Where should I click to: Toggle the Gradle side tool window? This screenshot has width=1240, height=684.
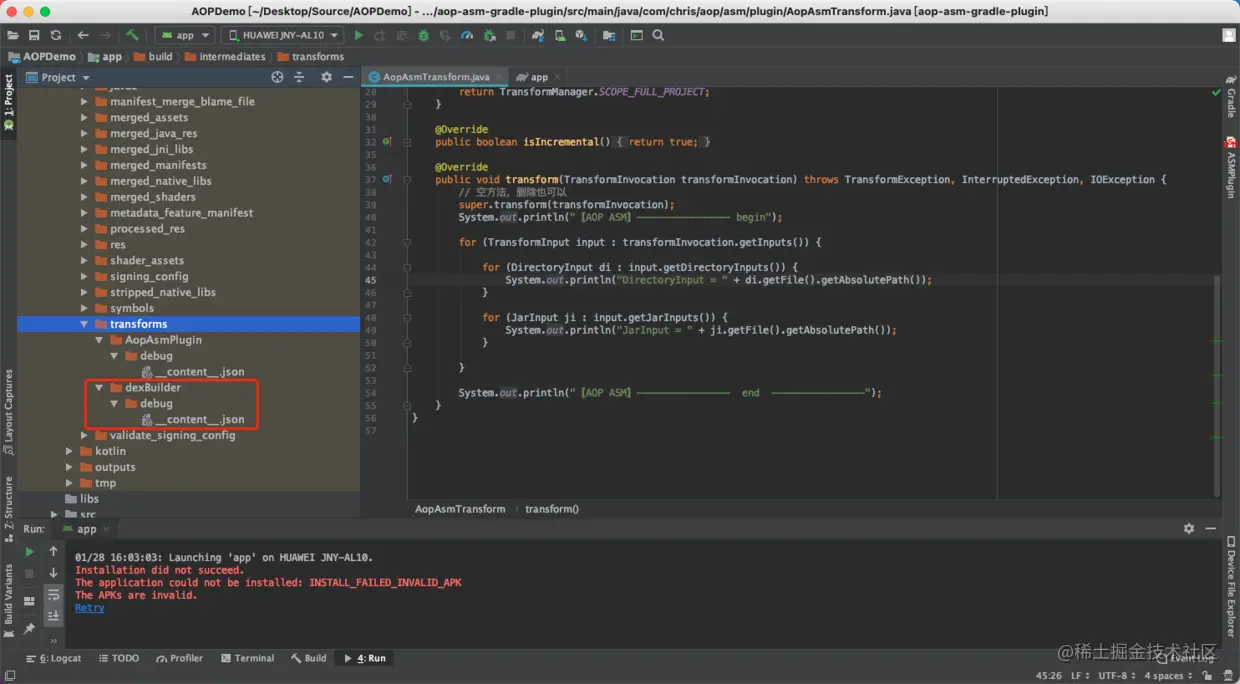1230,97
